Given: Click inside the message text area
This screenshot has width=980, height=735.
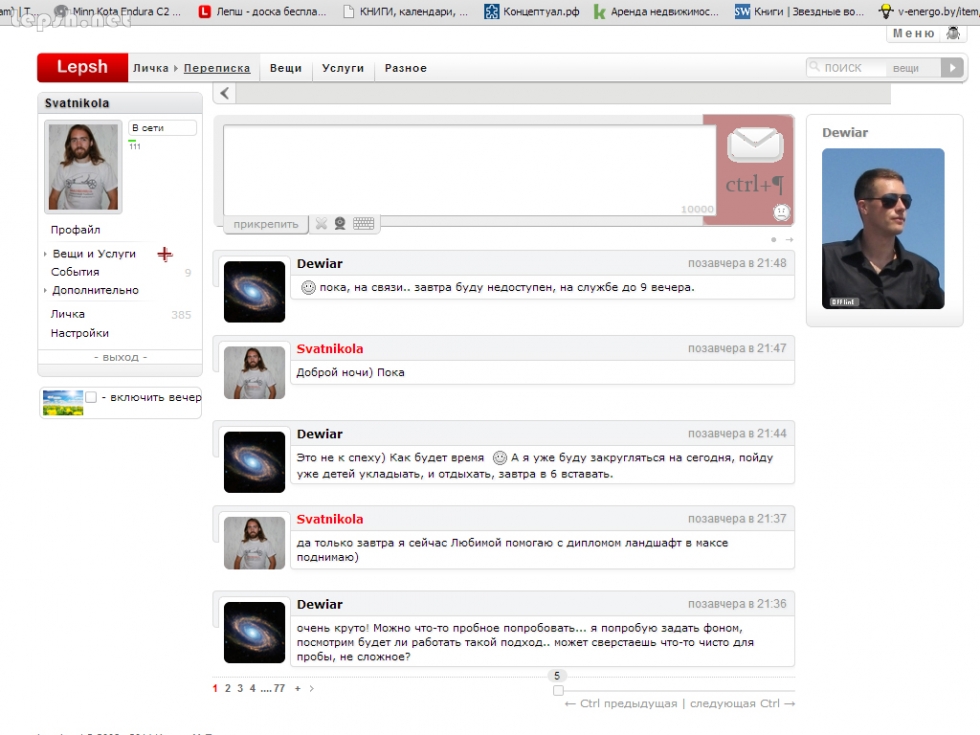Looking at the screenshot, I should (x=460, y=168).
